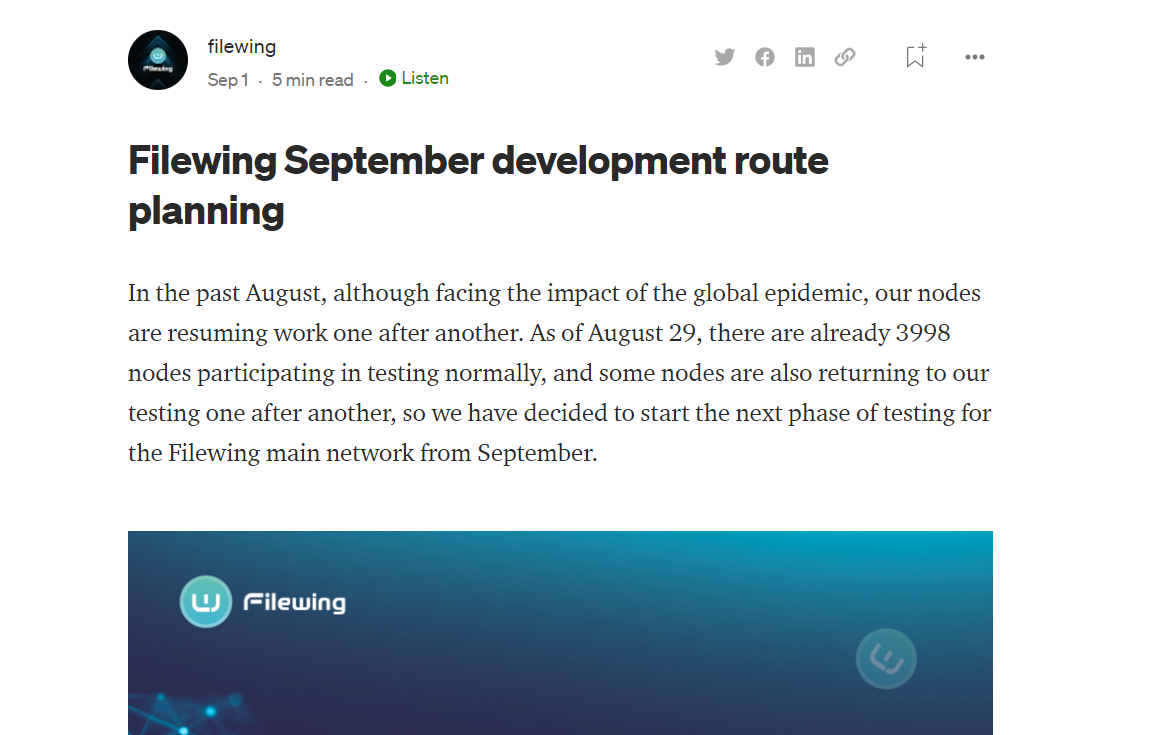The width and height of the screenshot is (1170, 735).
Task: Open the three-dot more options menu
Action: (975, 57)
